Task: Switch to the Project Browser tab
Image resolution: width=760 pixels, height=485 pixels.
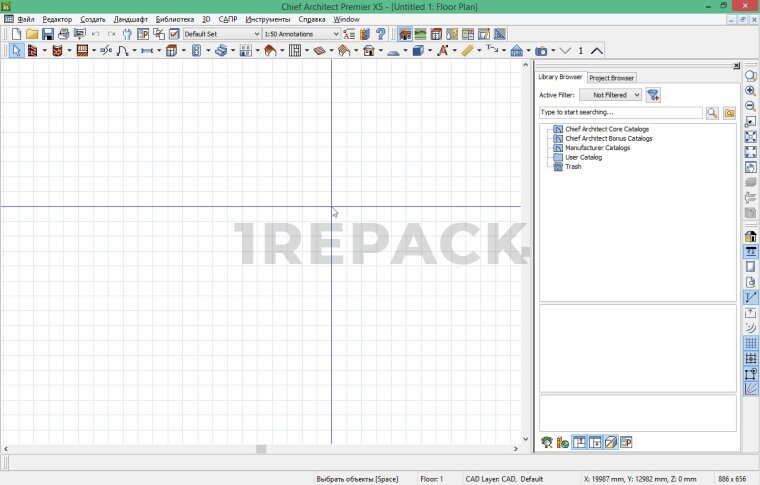Action: (611, 77)
